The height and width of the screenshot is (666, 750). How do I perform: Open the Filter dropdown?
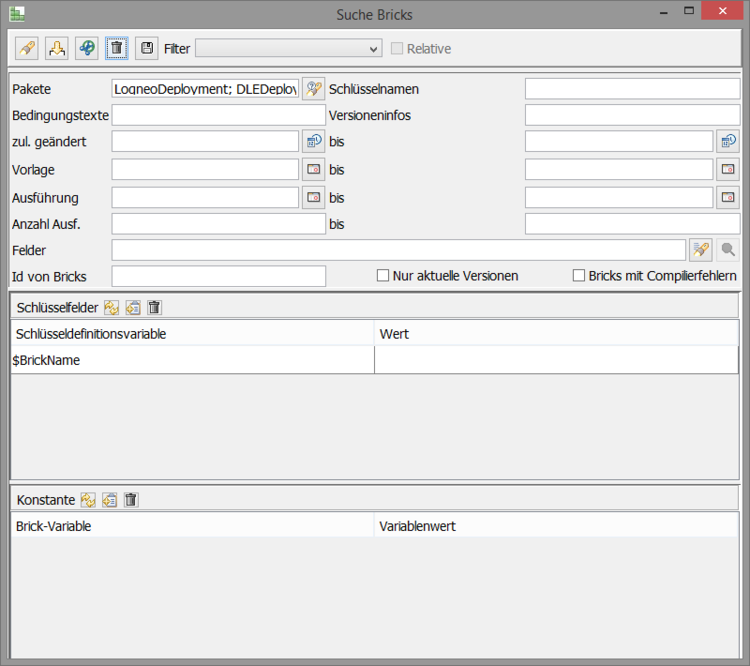[x=288, y=48]
